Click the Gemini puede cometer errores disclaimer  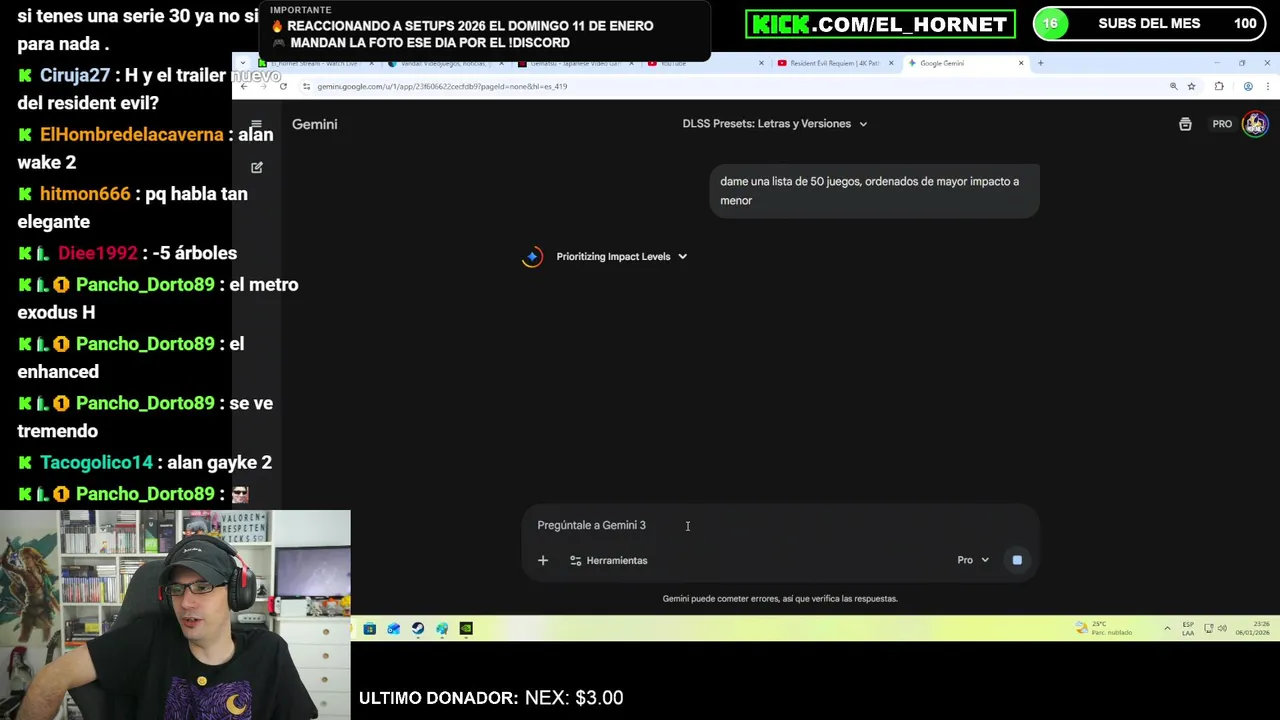tap(780, 599)
